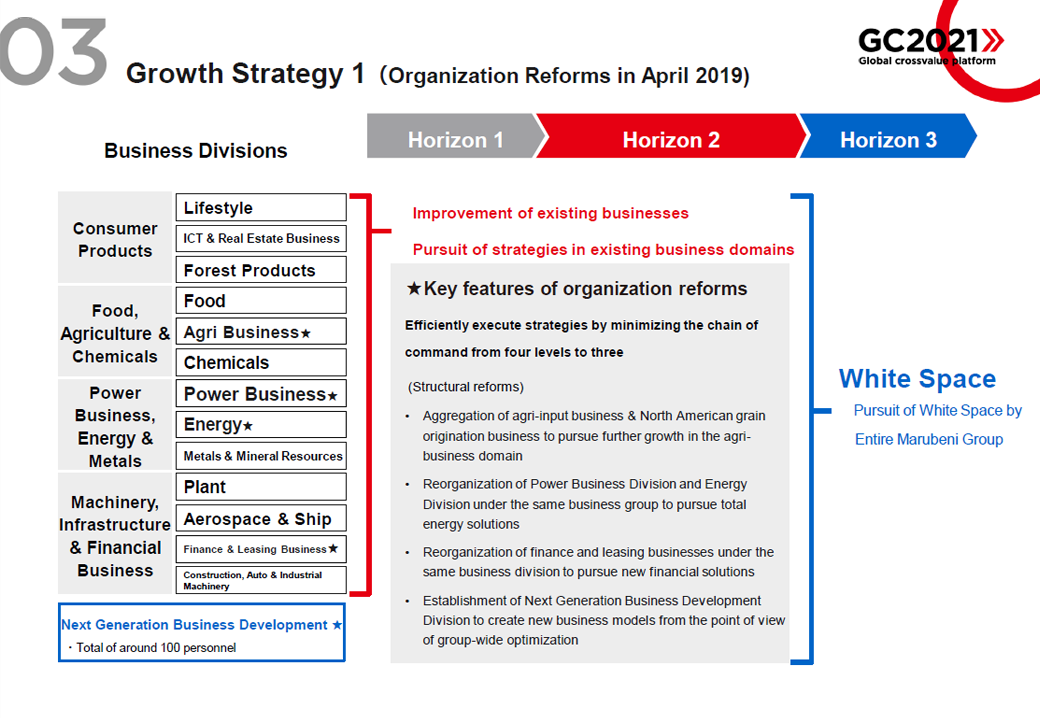
Task: Choose the Forest Products division box
Action: (261, 270)
